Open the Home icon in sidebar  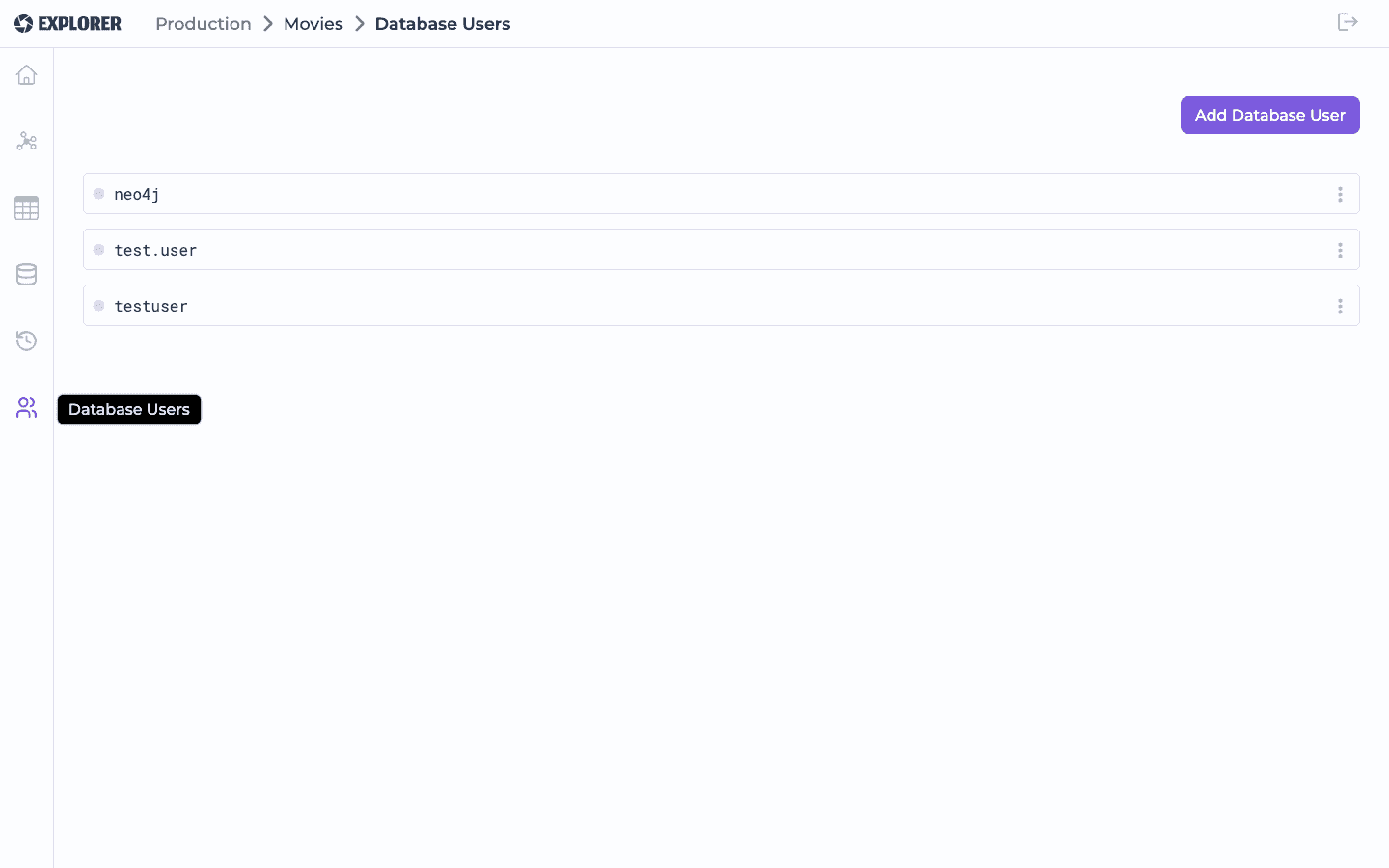(x=26, y=75)
